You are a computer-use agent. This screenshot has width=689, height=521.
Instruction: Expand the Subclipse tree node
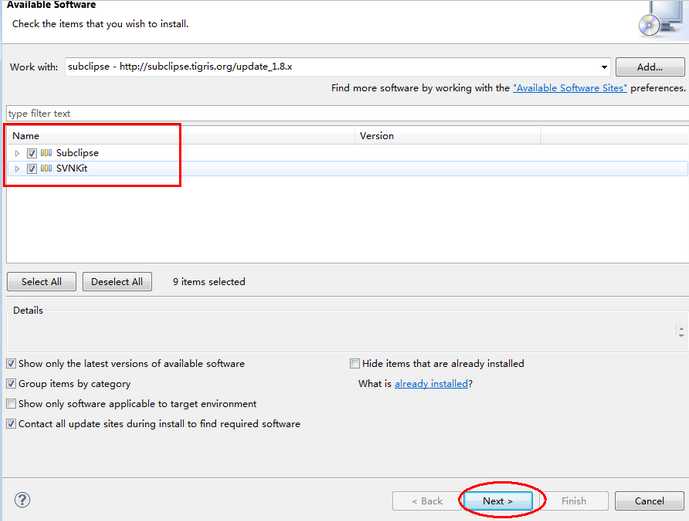[17, 153]
